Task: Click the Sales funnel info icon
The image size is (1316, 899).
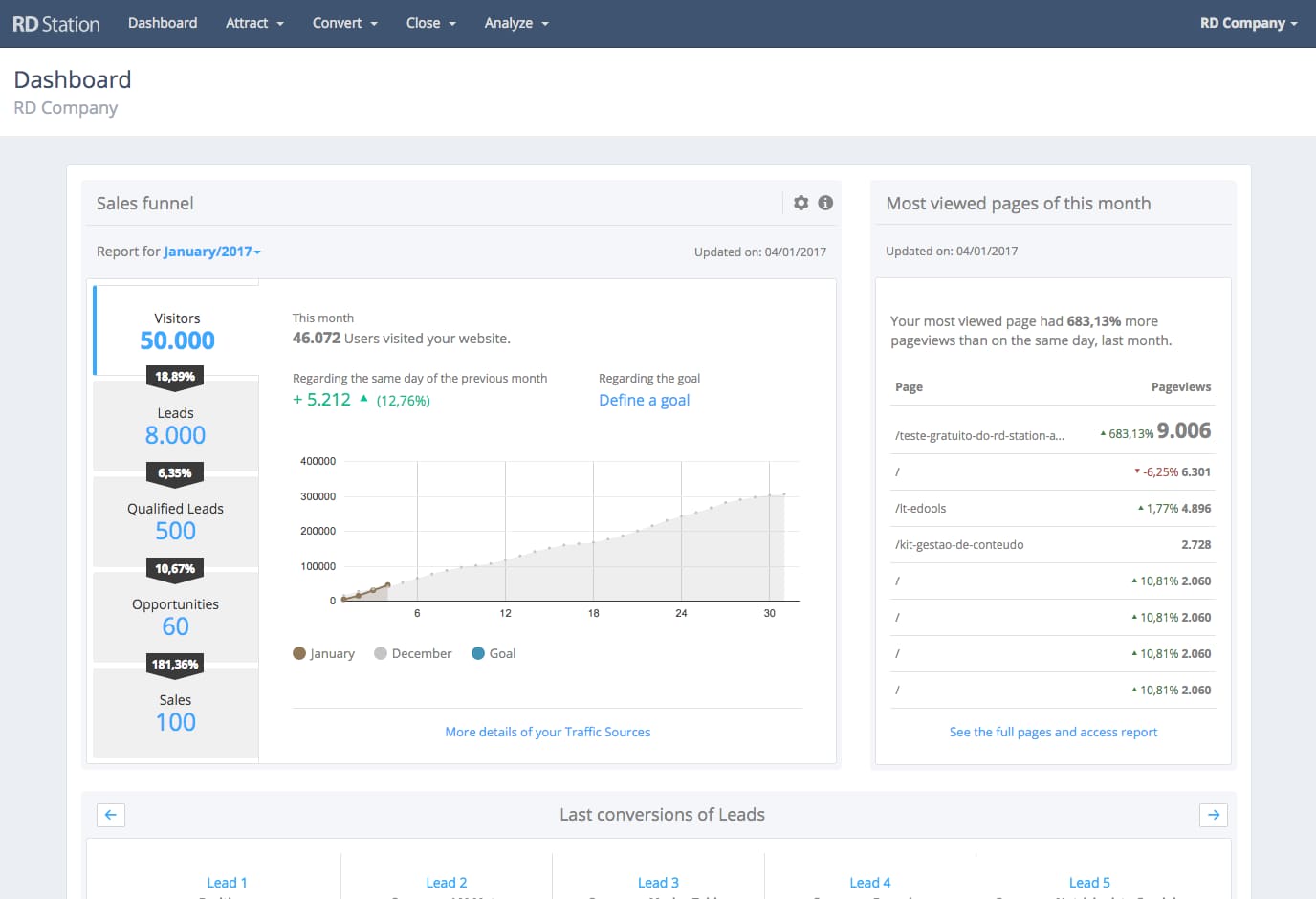Action: click(x=825, y=203)
